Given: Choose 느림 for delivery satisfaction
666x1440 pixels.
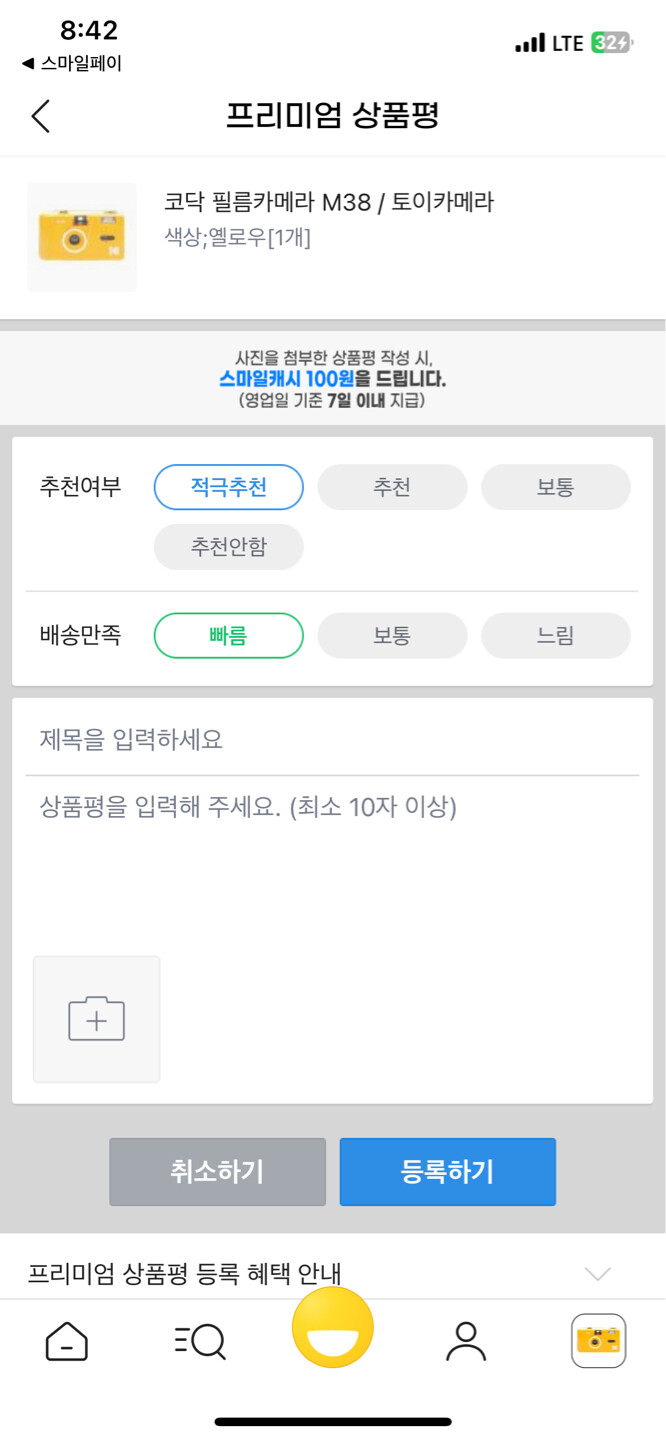Looking at the screenshot, I should point(556,635).
